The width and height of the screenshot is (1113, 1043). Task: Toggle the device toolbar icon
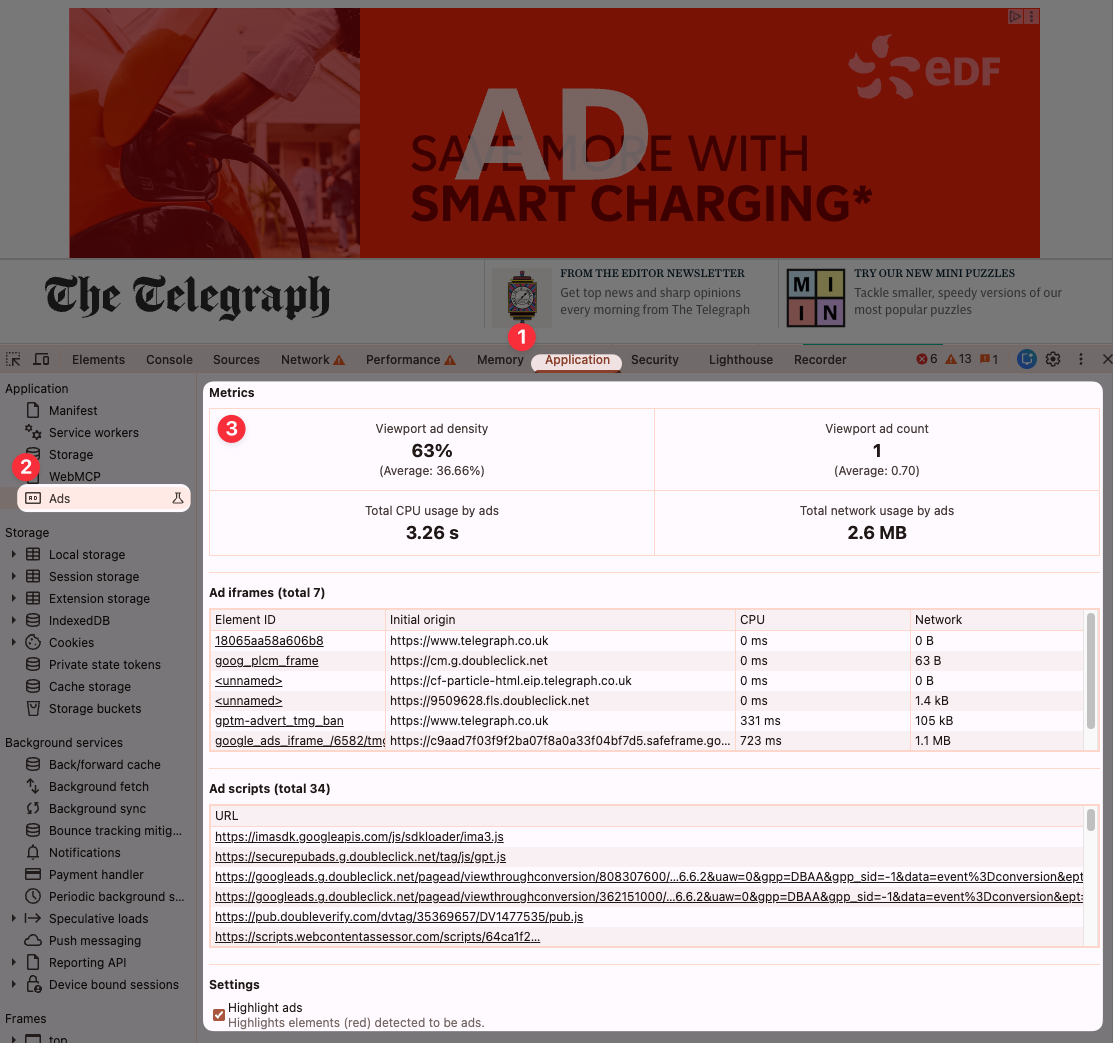(x=41, y=359)
